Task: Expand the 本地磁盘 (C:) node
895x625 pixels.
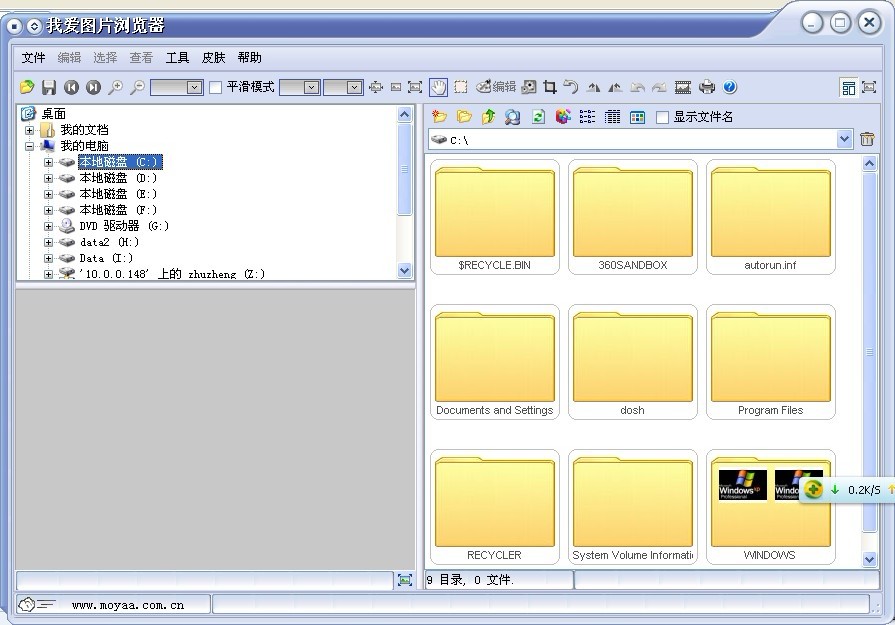Action: 49,162
